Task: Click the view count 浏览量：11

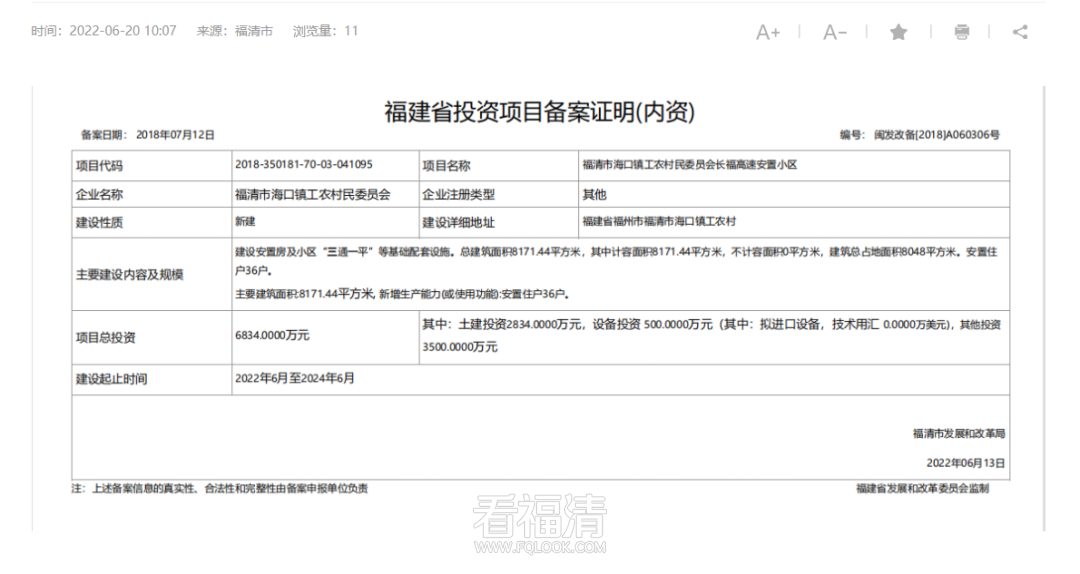Action: click(x=325, y=31)
